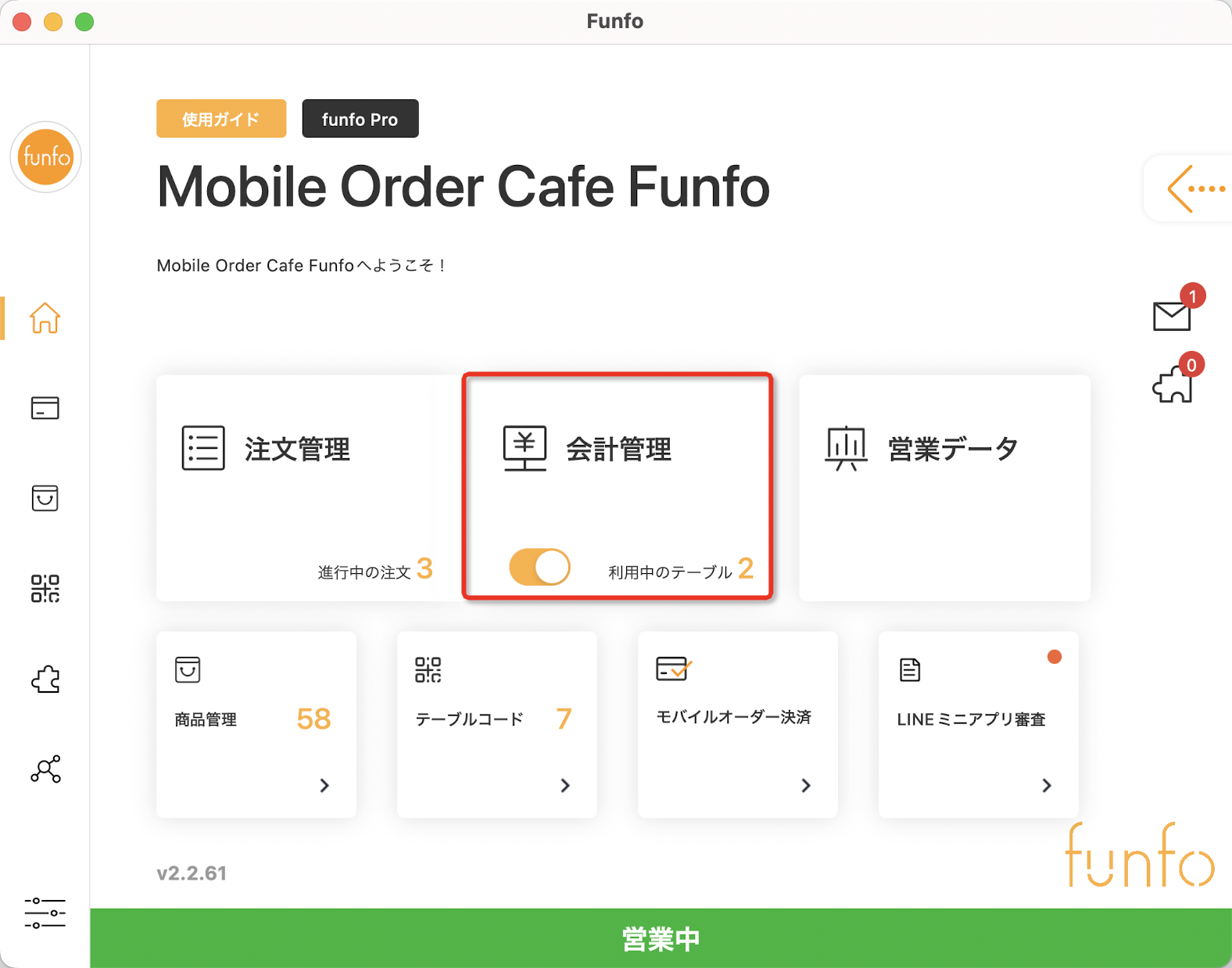This screenshot has width=1232, height=968.
Task: Open the 営業データ card title
Action: point(953,450)
